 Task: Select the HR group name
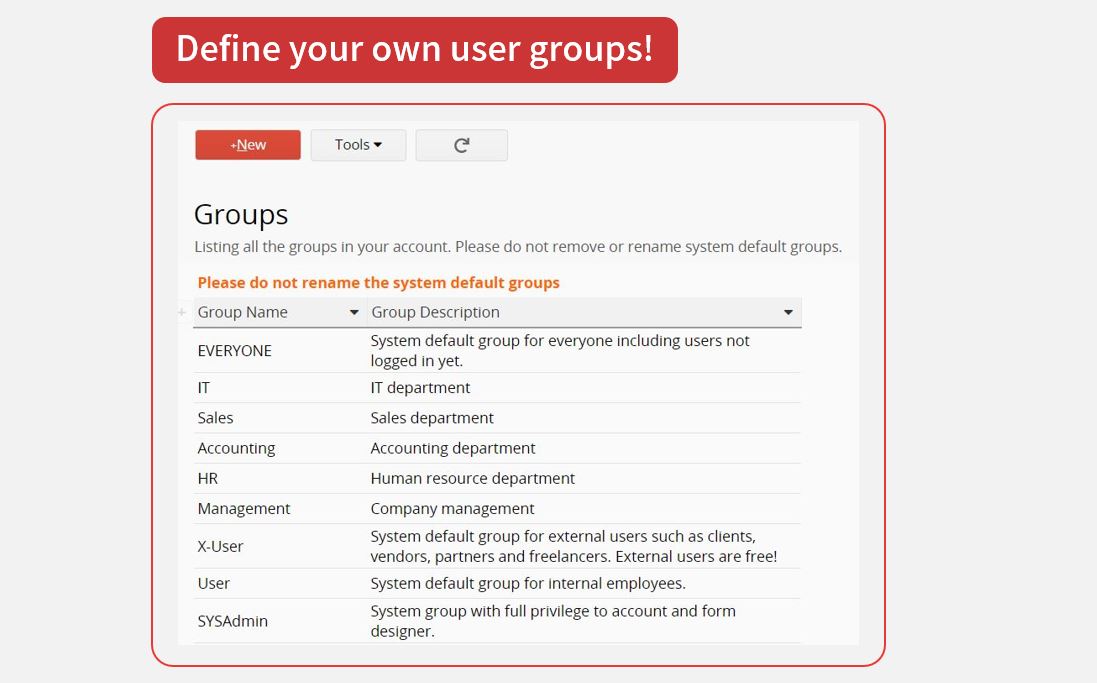click(208, 479)
